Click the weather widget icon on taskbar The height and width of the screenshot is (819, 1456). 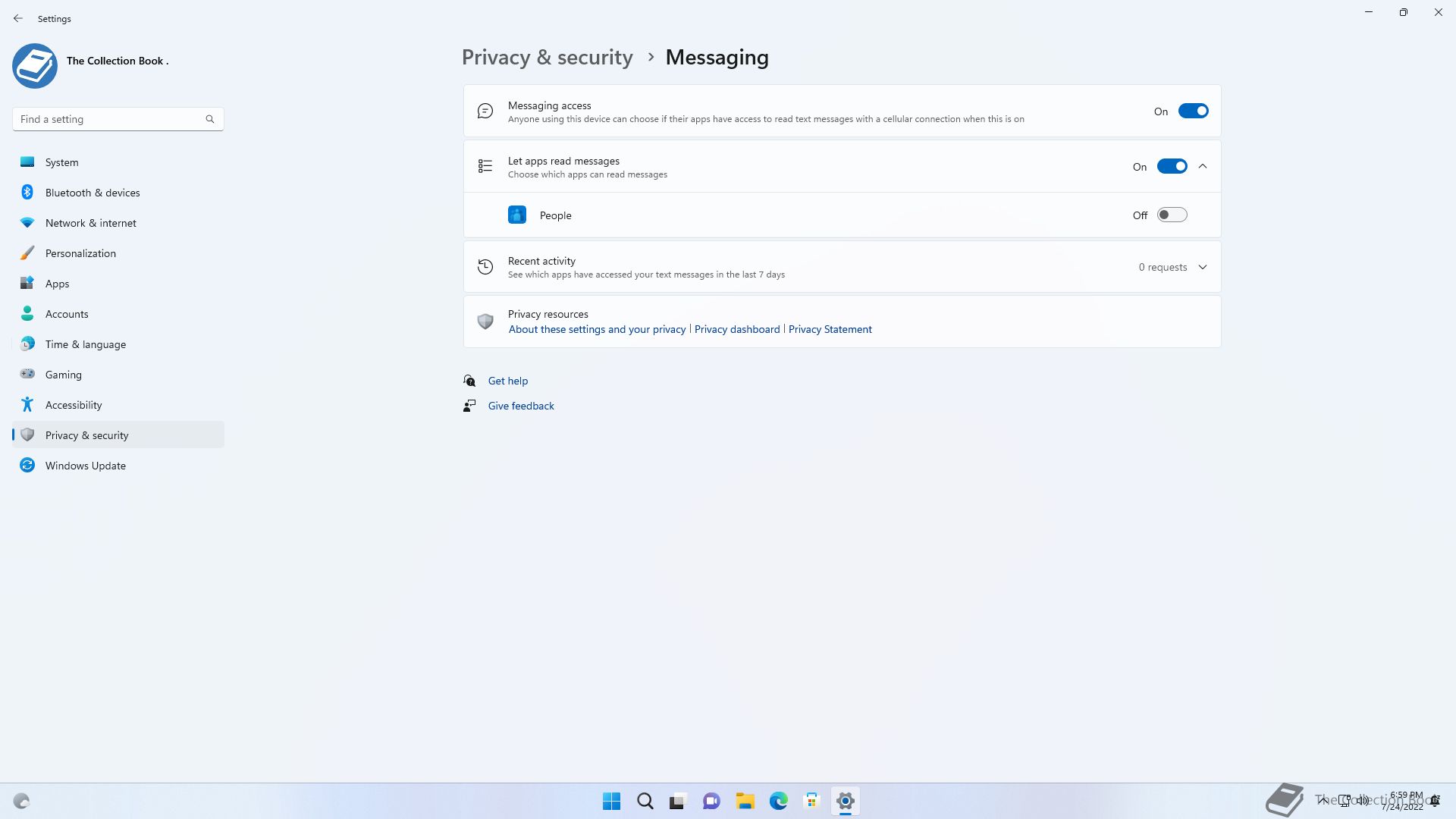pos(21,801)
